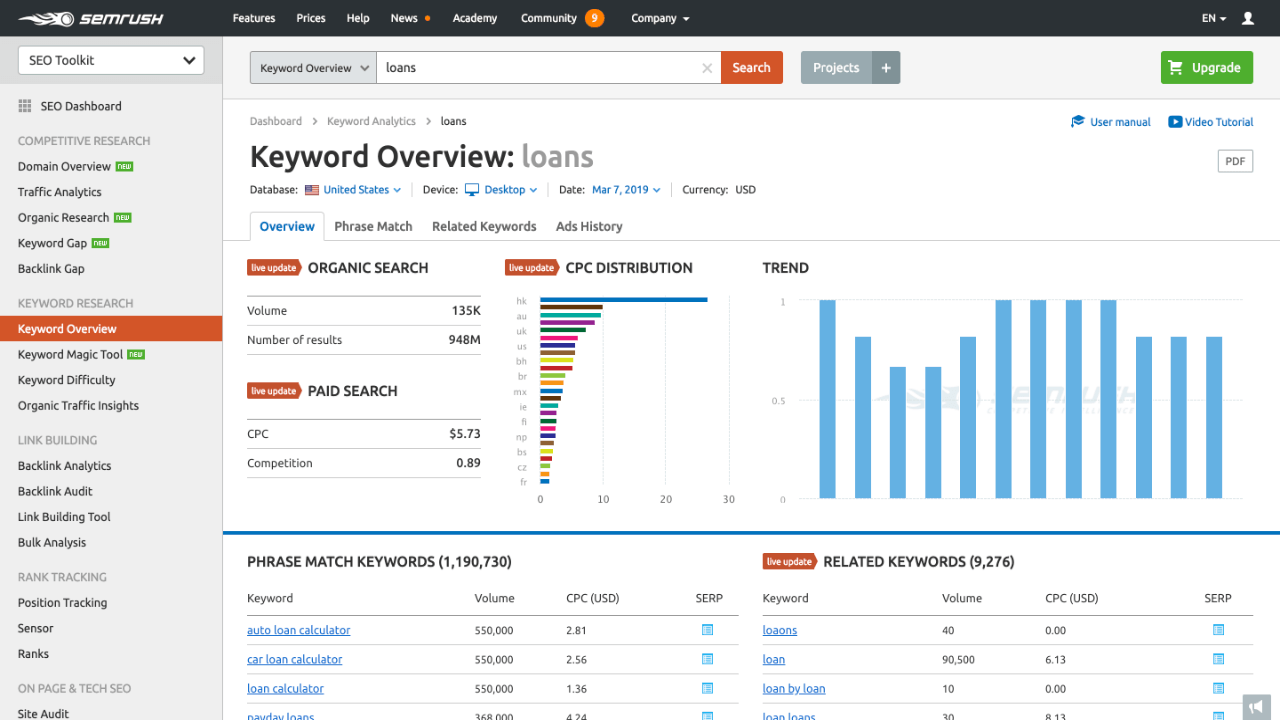Click the blue hk bar in CPC chart
Viewport: 1280px width, 720px height.
(x=624, y=300)
